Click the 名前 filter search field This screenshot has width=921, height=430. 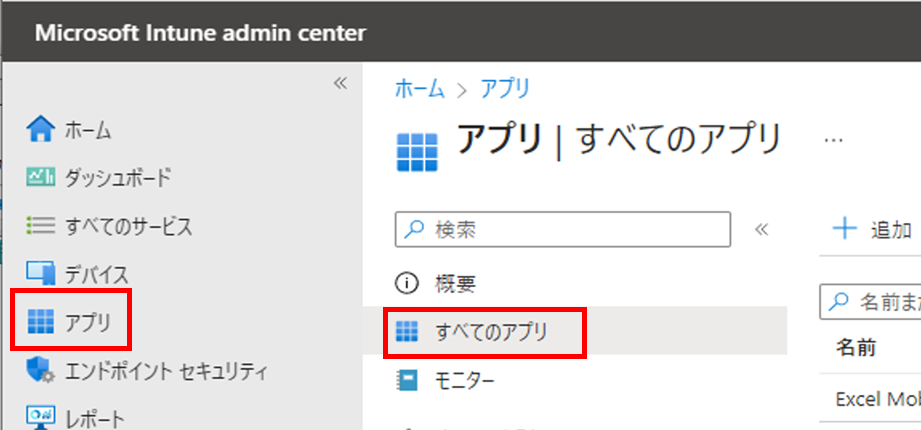pos(870,302)
